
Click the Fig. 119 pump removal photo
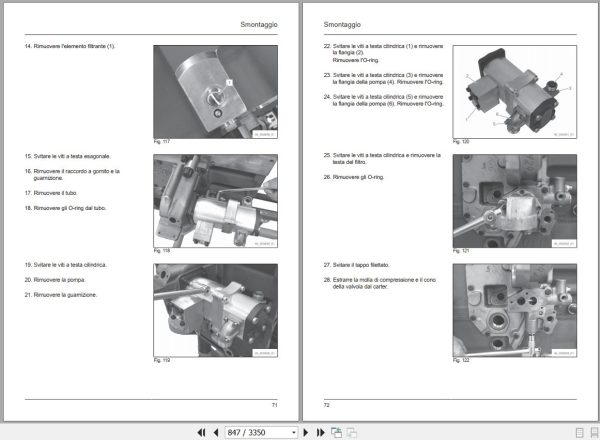click(215, 310)
